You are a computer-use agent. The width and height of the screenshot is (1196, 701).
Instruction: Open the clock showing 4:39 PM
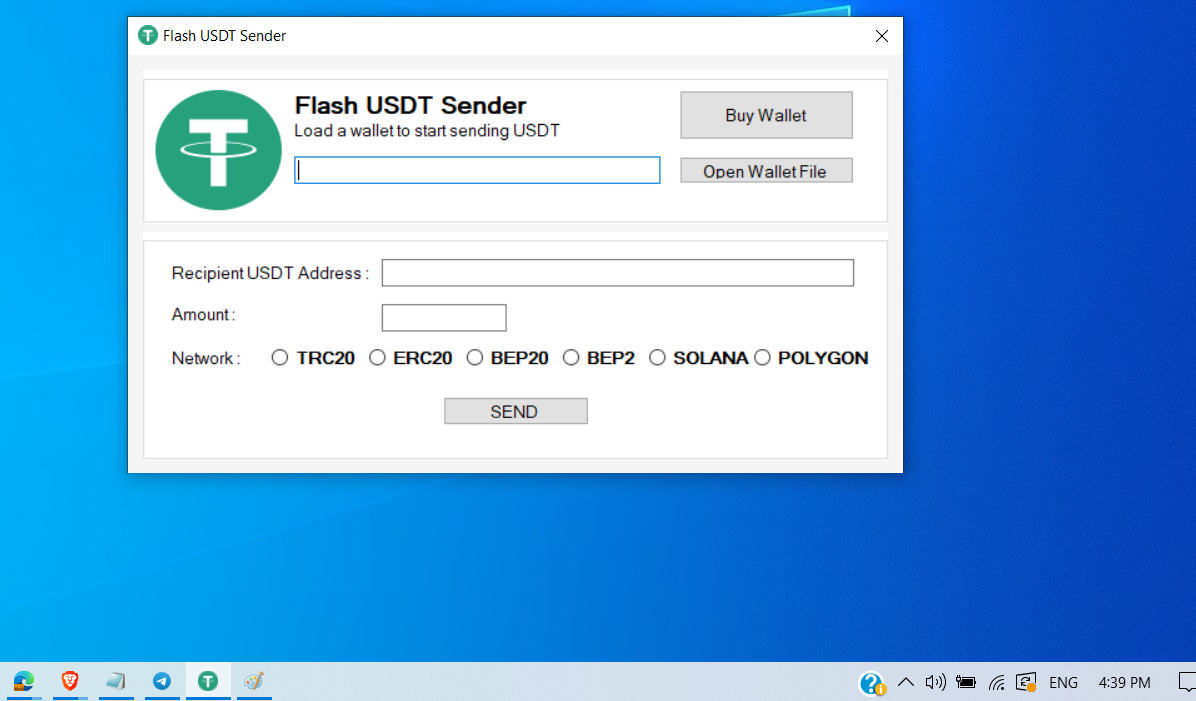pyautogui.click(x=1124, y=683)
